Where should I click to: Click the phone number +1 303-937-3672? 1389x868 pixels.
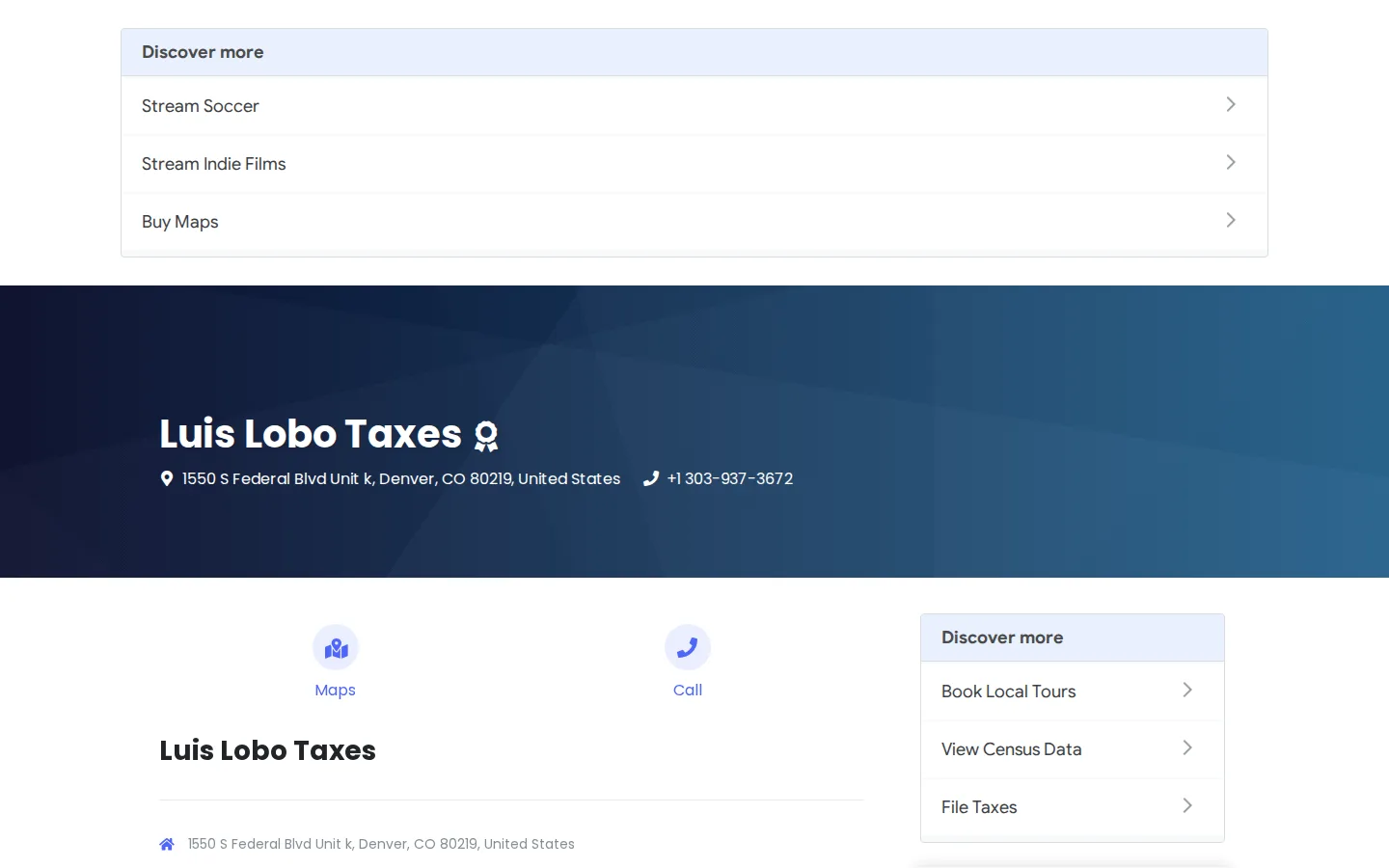730,478
